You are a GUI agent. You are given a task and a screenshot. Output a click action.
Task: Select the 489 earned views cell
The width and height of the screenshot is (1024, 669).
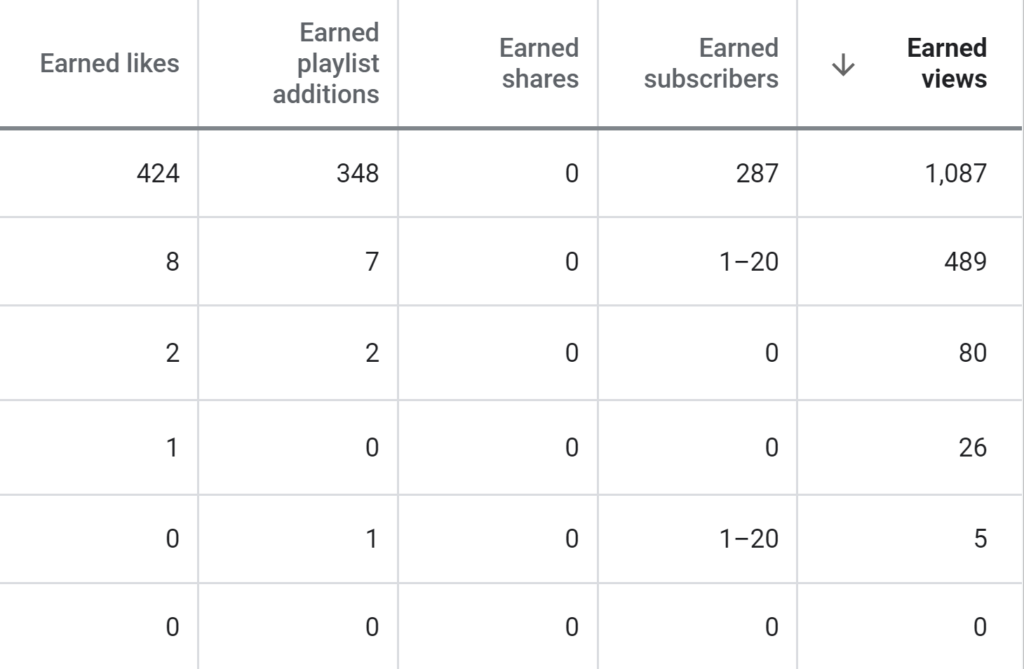(965, 262)
